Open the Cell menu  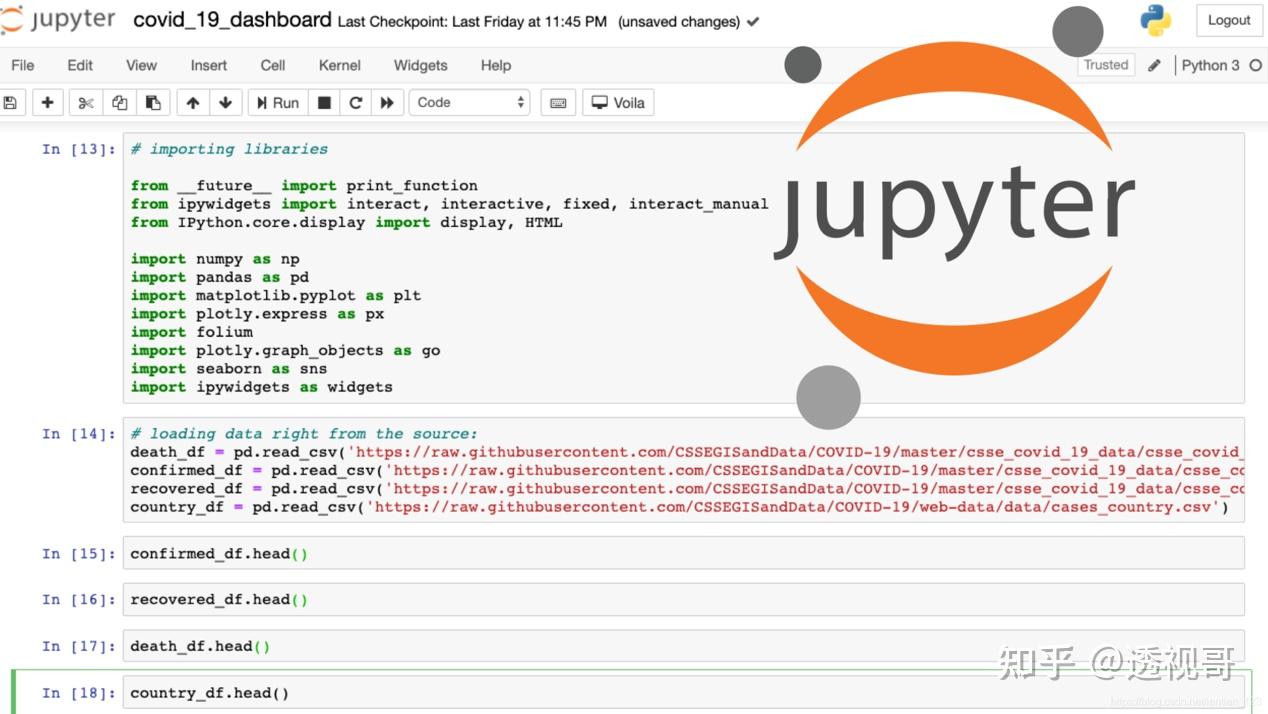[273, 65]
